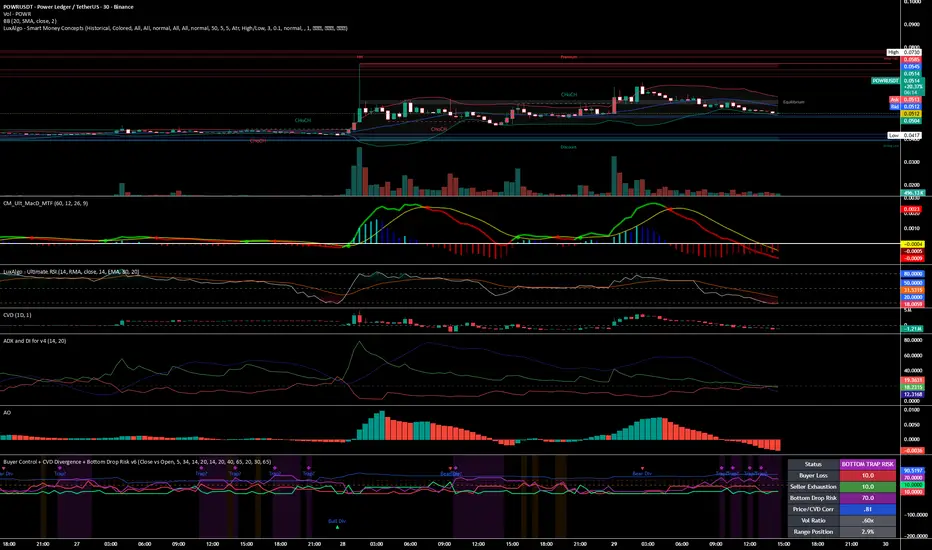Click the RSI 80.0000 level label
The height and width of the screenshot is (550, 932).
coord(912,275)
